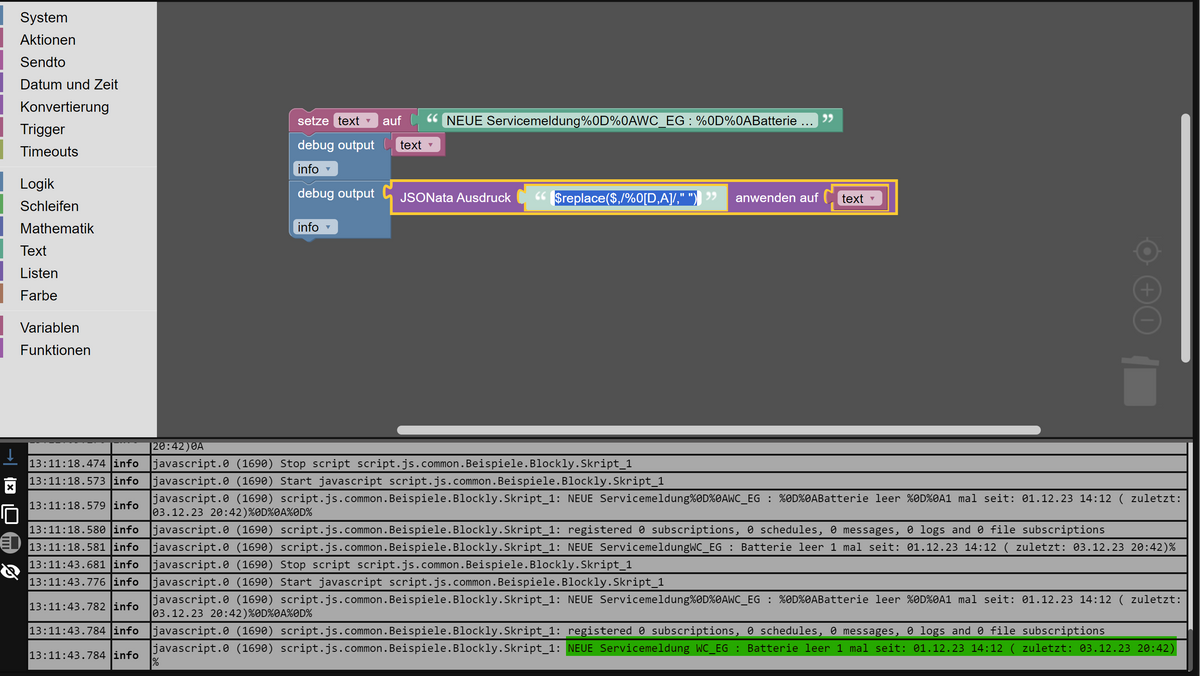Click the 13:11:18.580 timestamp cell
The height and width of the screenshot is (676, 1200).
coord(68,530)
